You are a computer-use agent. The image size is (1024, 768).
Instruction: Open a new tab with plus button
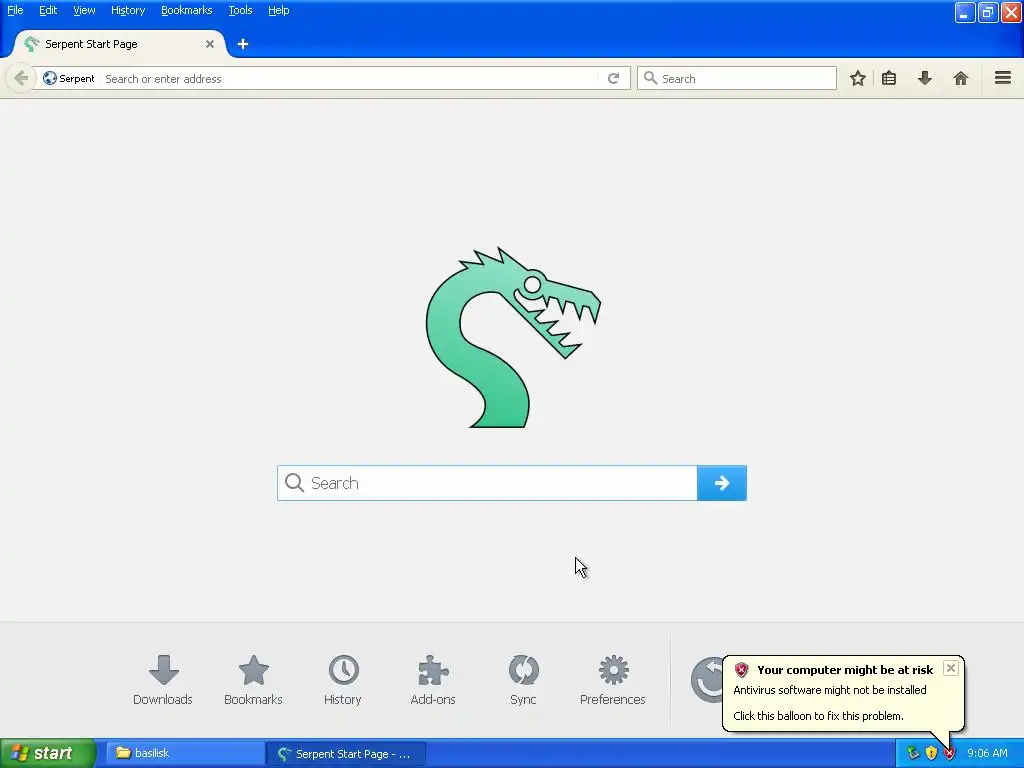[x=243, y=44]
